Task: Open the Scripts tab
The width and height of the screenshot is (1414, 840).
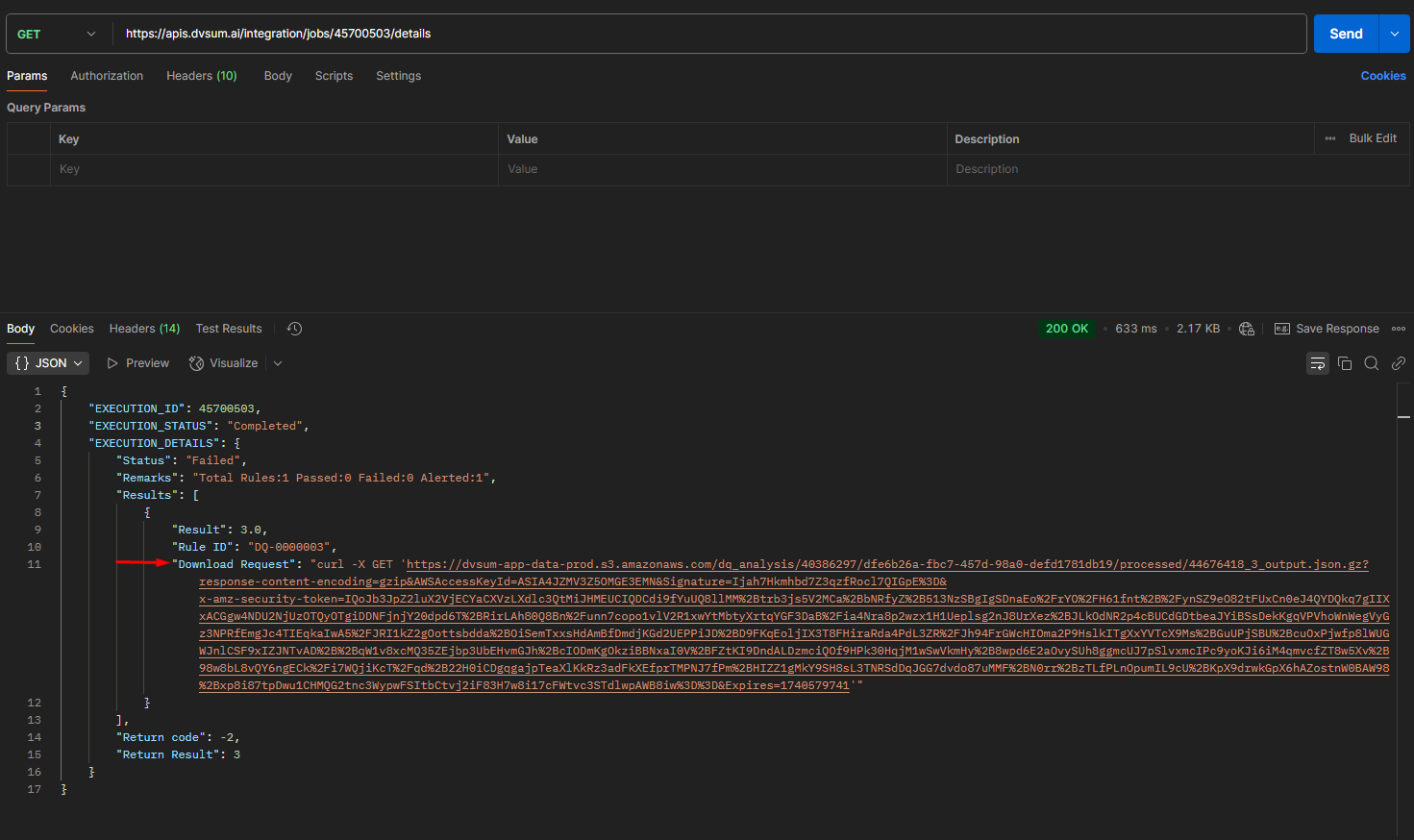Action: [x=334, y=76]
